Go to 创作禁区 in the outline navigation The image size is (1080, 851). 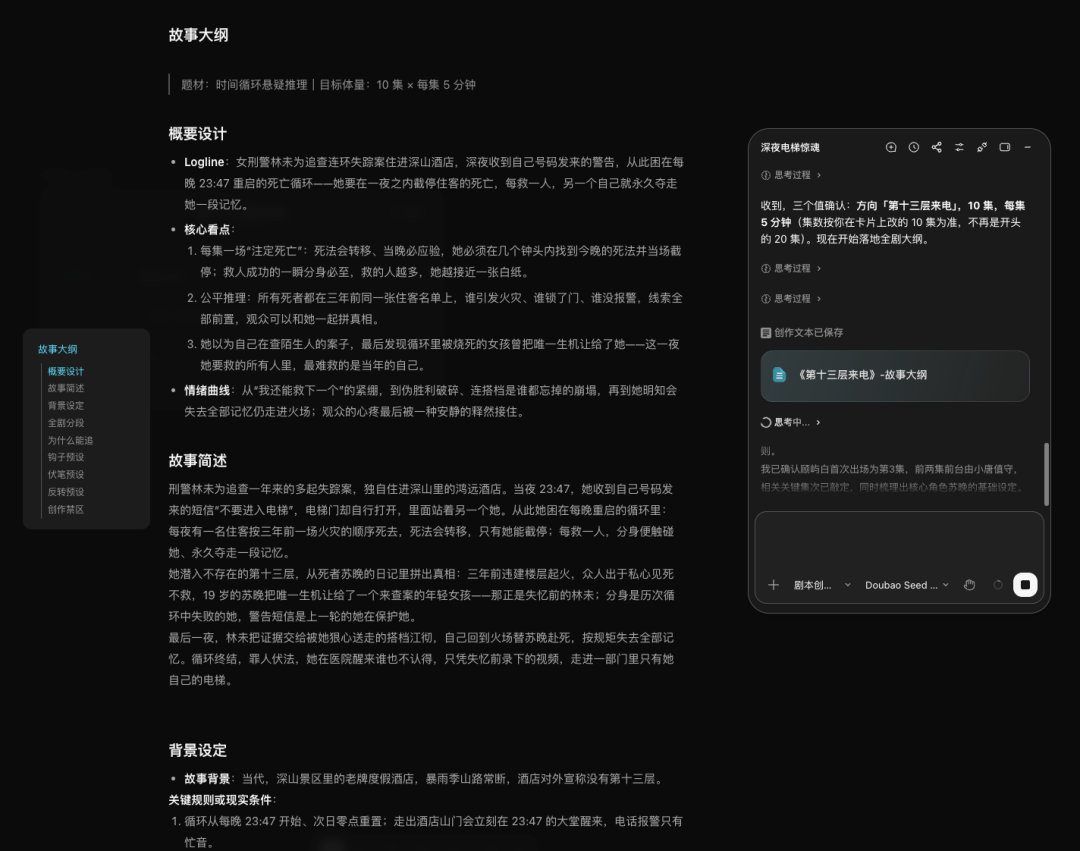click(x=66, y=509)
